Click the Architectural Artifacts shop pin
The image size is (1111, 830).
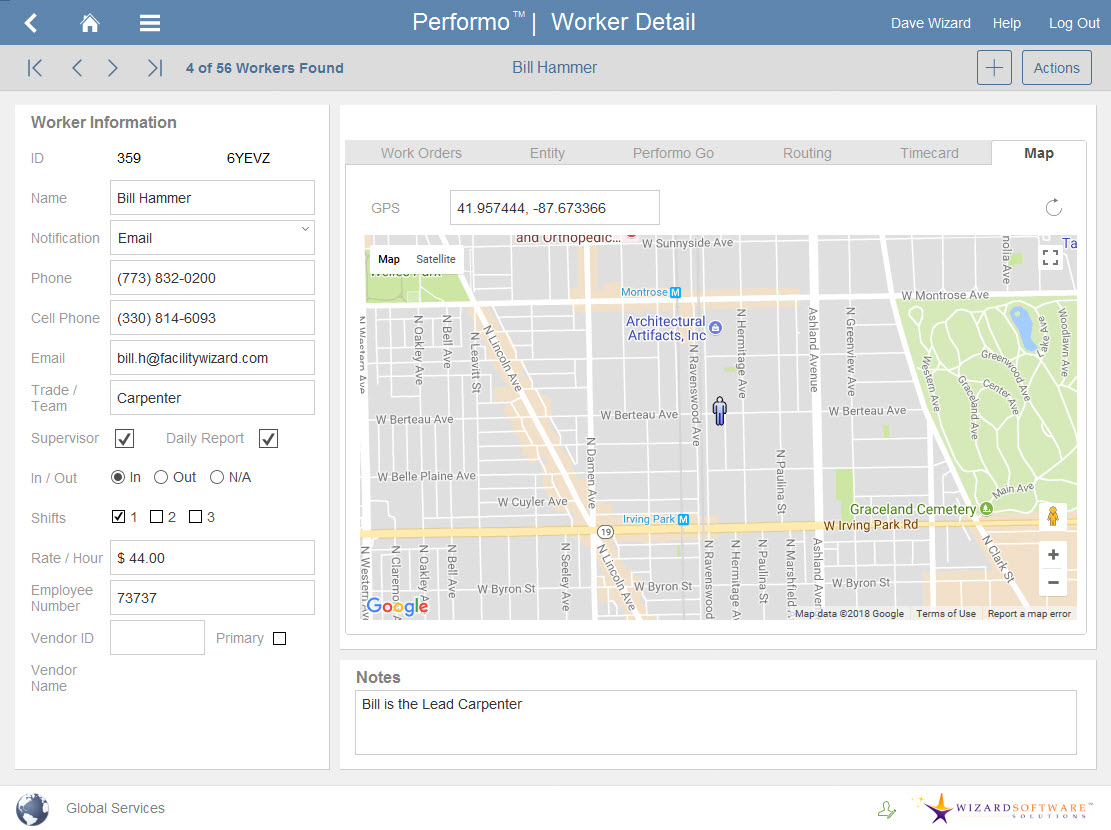pos(716,327)
